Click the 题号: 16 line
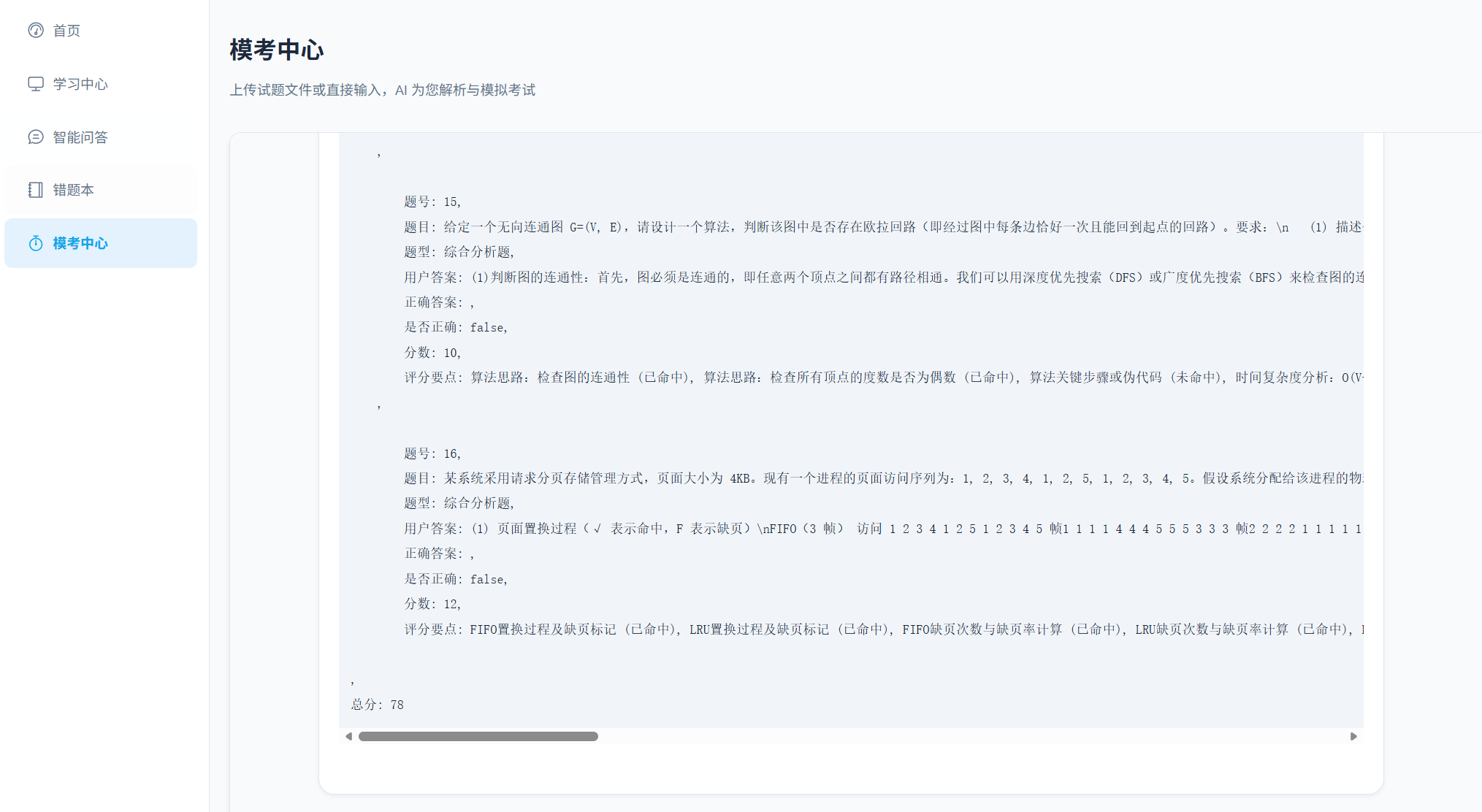1482x812 pixels. 432,453
